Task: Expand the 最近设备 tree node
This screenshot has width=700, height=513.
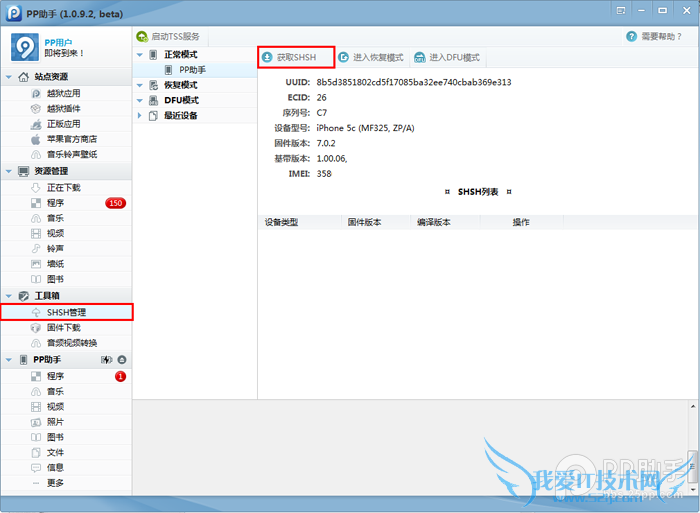Action: tap(140, 116)
